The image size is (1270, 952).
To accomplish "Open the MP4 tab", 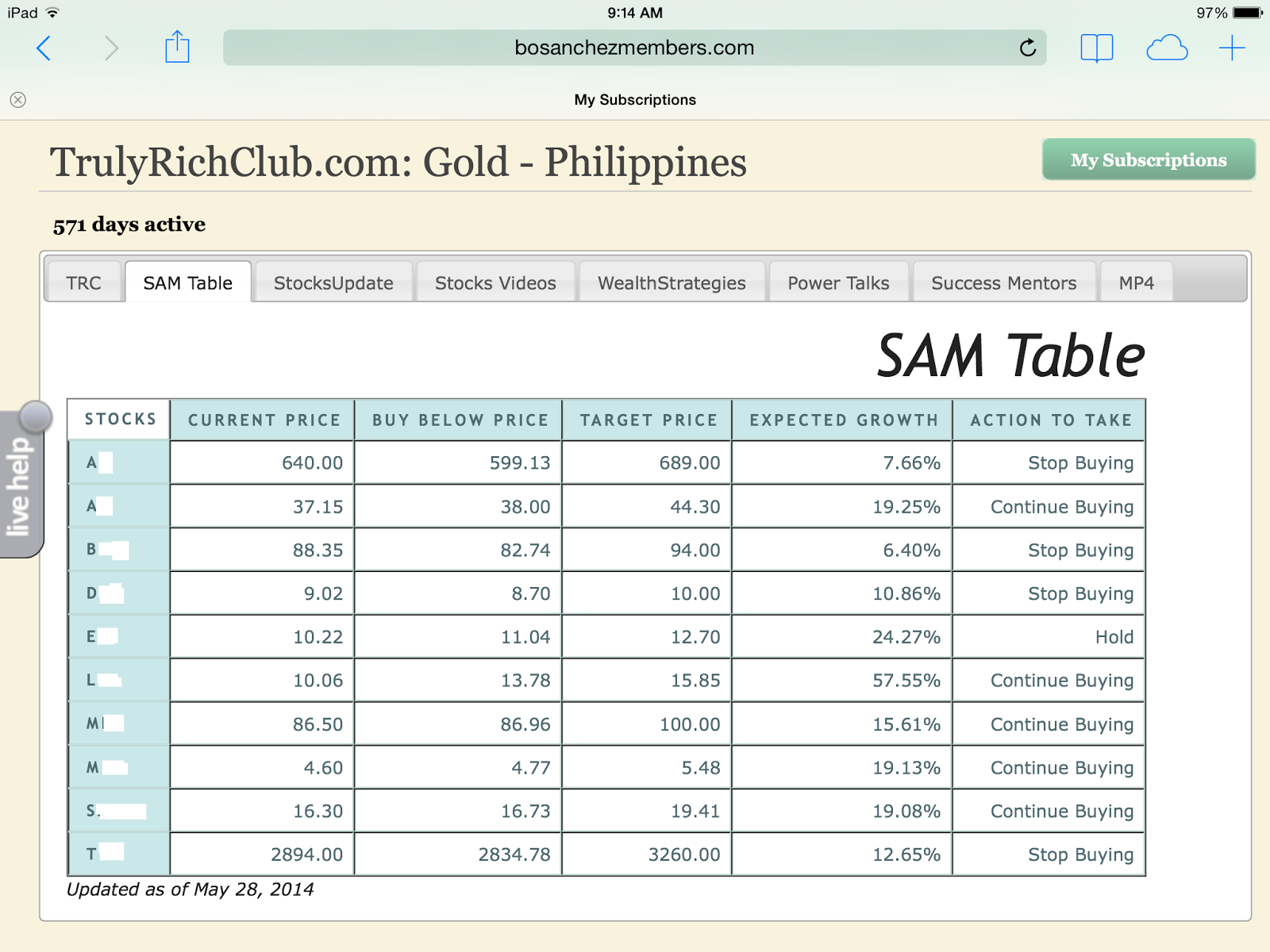I will point(1137,282).
